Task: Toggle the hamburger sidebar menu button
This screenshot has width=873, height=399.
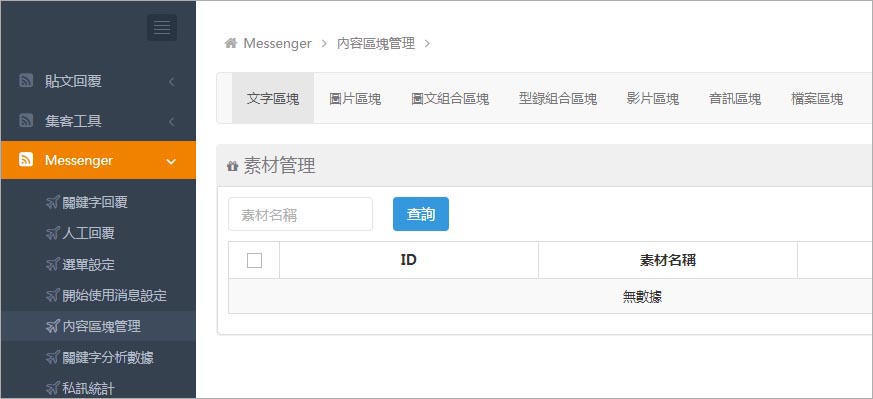Action: coord(162,27)
